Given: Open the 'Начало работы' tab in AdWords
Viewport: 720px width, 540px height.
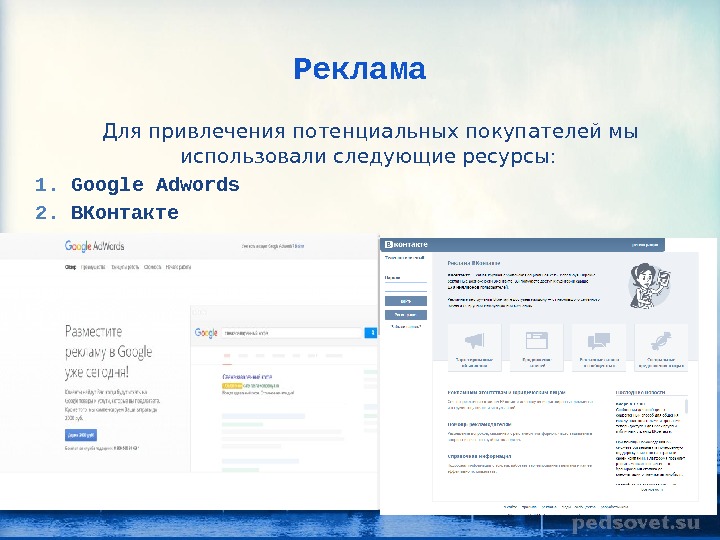Looking at the screenshot, I should (179, 267).
